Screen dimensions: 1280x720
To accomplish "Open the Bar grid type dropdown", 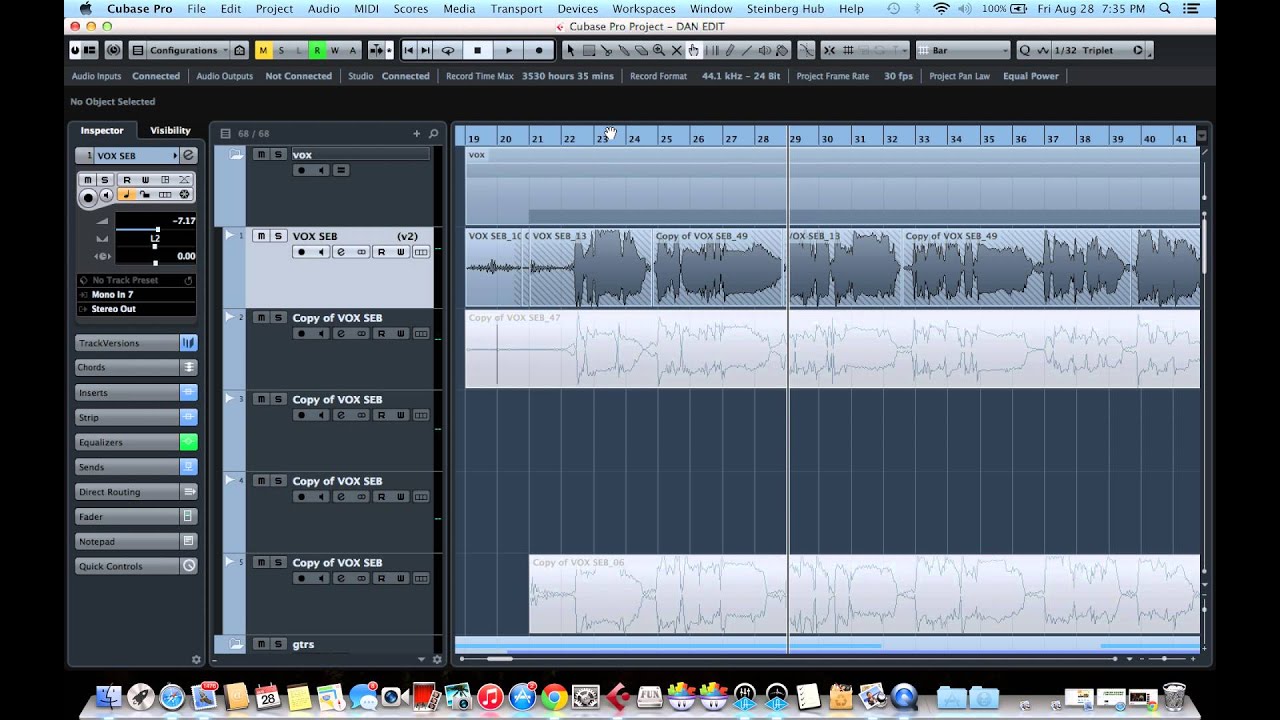I will 964,50.
